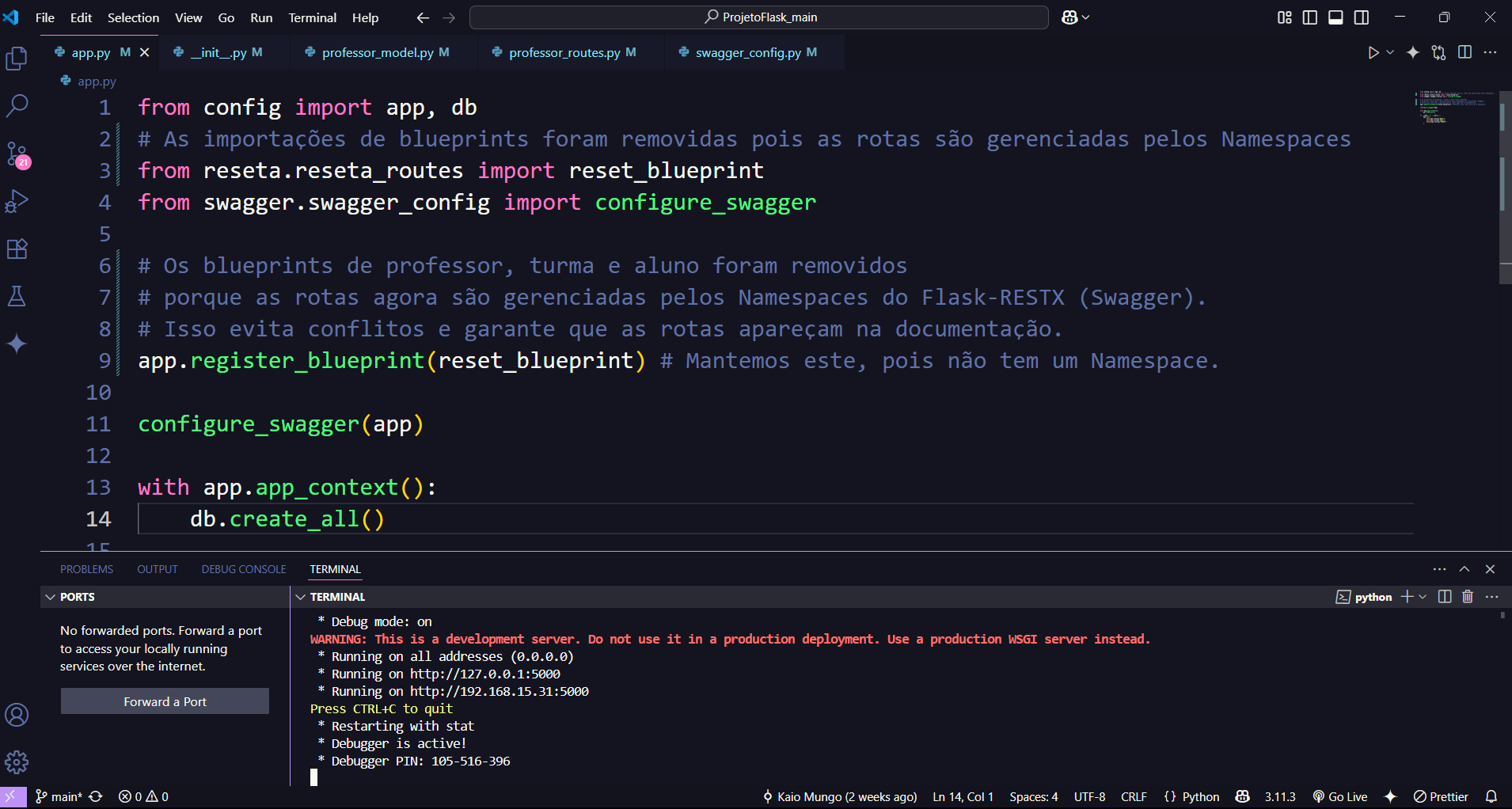Viewport: 1512px width, 809px height.
Task: Click the ProjetoFlask_main search box
Action: (759, 17)
